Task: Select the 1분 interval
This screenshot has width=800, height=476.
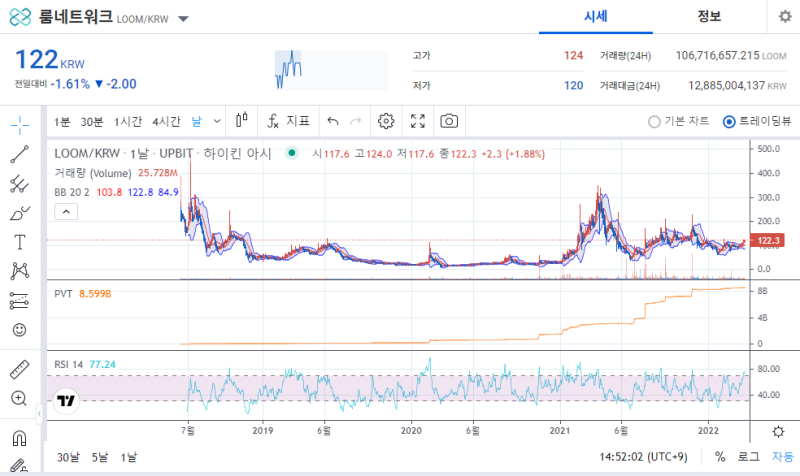Action: 62,121
